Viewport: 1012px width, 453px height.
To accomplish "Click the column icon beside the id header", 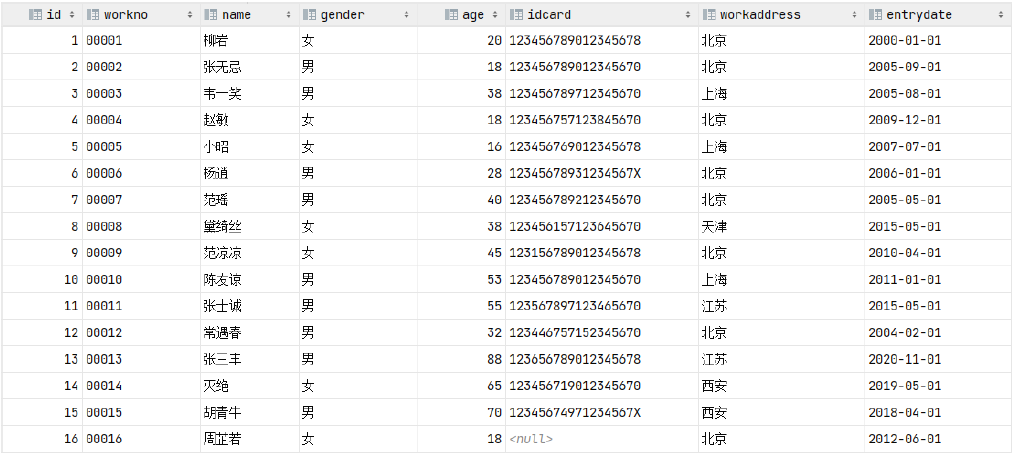I will tap(35, 15).
